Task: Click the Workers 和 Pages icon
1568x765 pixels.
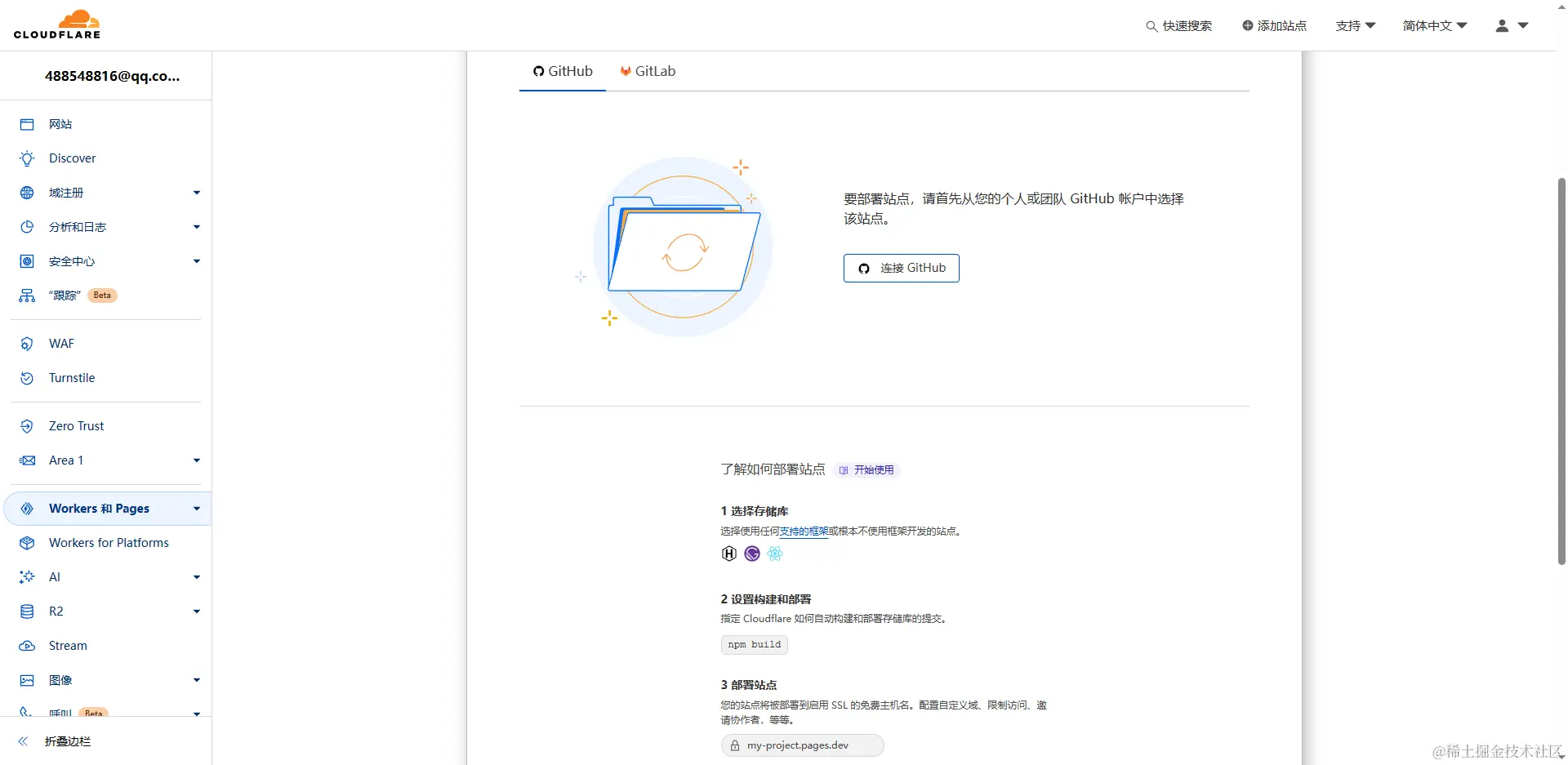Action: click(27, 509)
